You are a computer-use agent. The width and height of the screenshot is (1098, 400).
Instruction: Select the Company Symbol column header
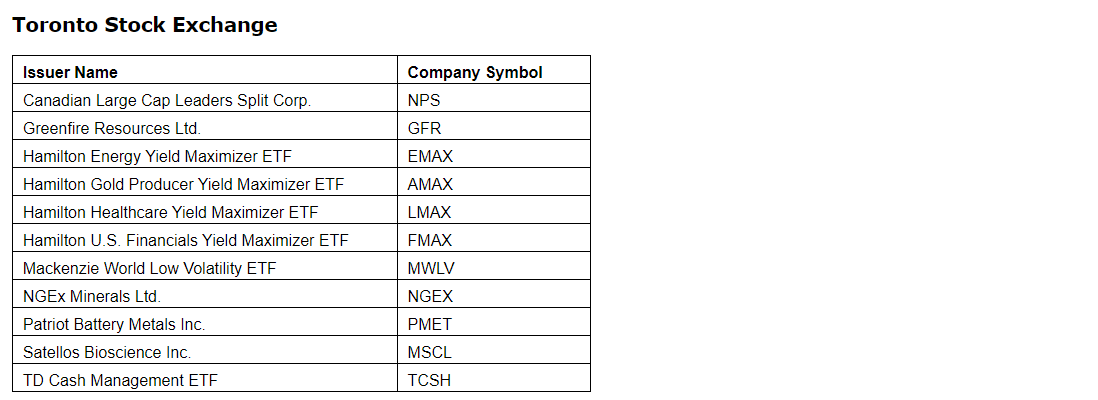tap(475, 72)
